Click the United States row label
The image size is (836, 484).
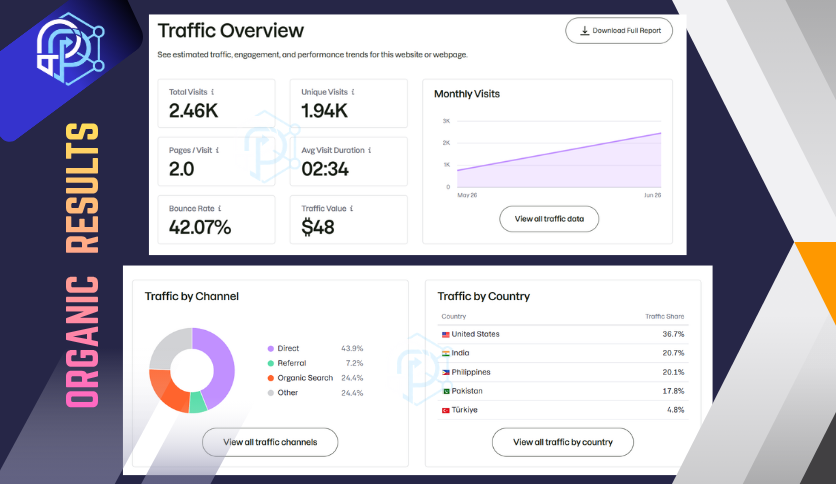coord(476,334)
